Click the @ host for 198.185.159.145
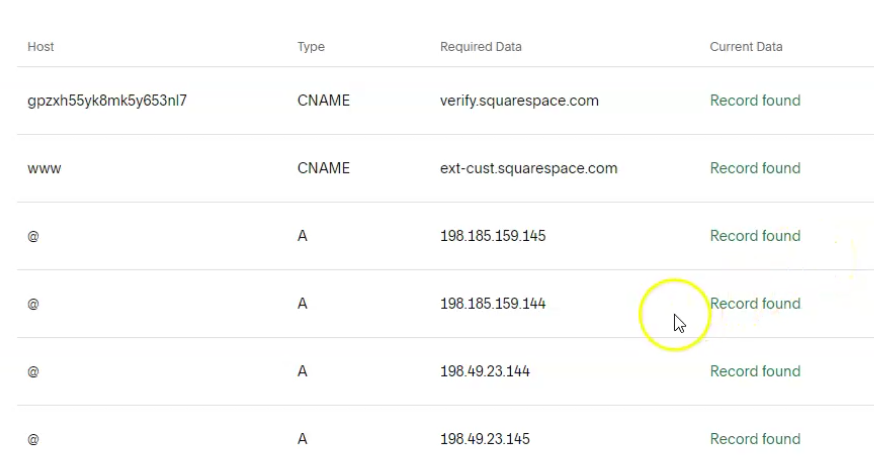The height and width of the screenshot is (463, 874). click(x=33, y=236)
